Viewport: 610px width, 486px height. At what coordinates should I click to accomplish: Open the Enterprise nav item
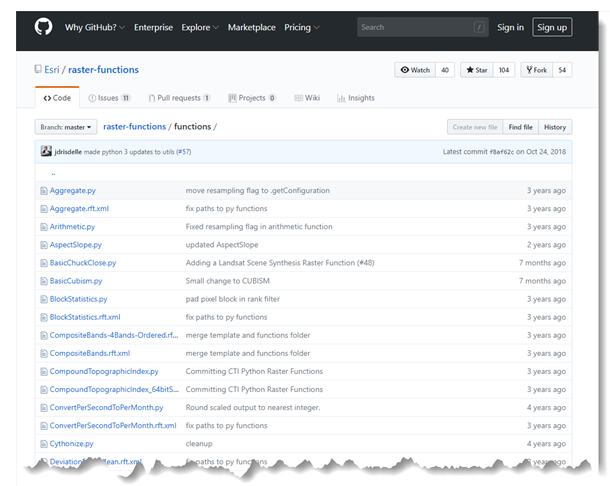[153, 27]
